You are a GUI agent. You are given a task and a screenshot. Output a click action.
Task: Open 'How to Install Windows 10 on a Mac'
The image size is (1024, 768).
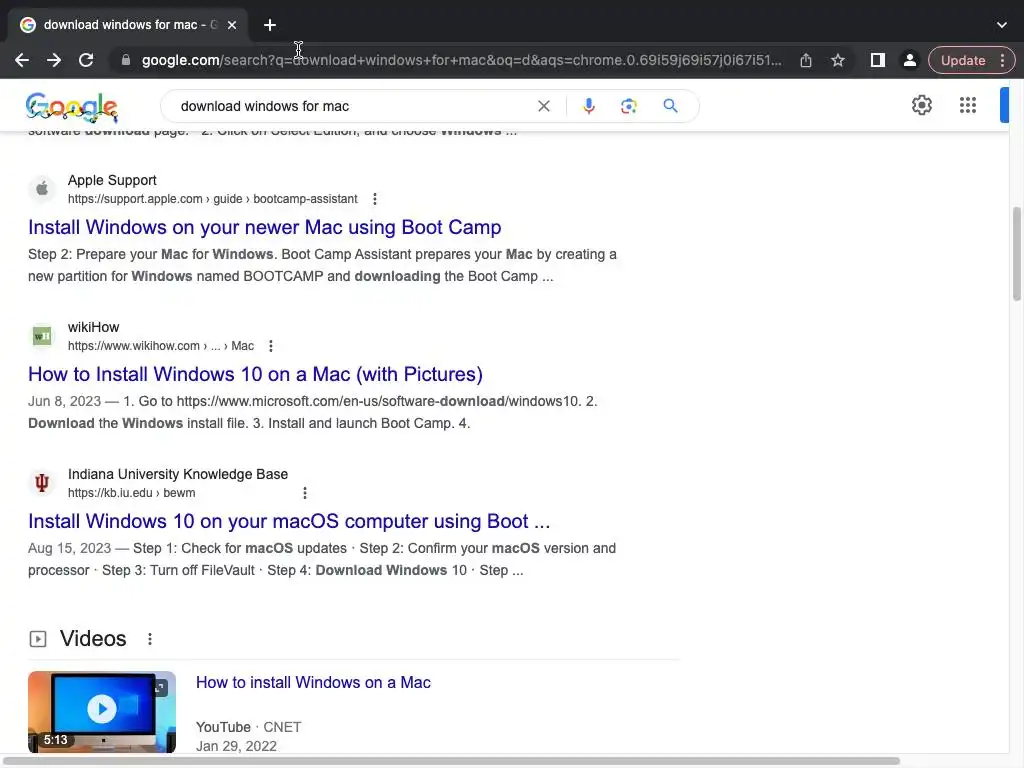[255, 374]
